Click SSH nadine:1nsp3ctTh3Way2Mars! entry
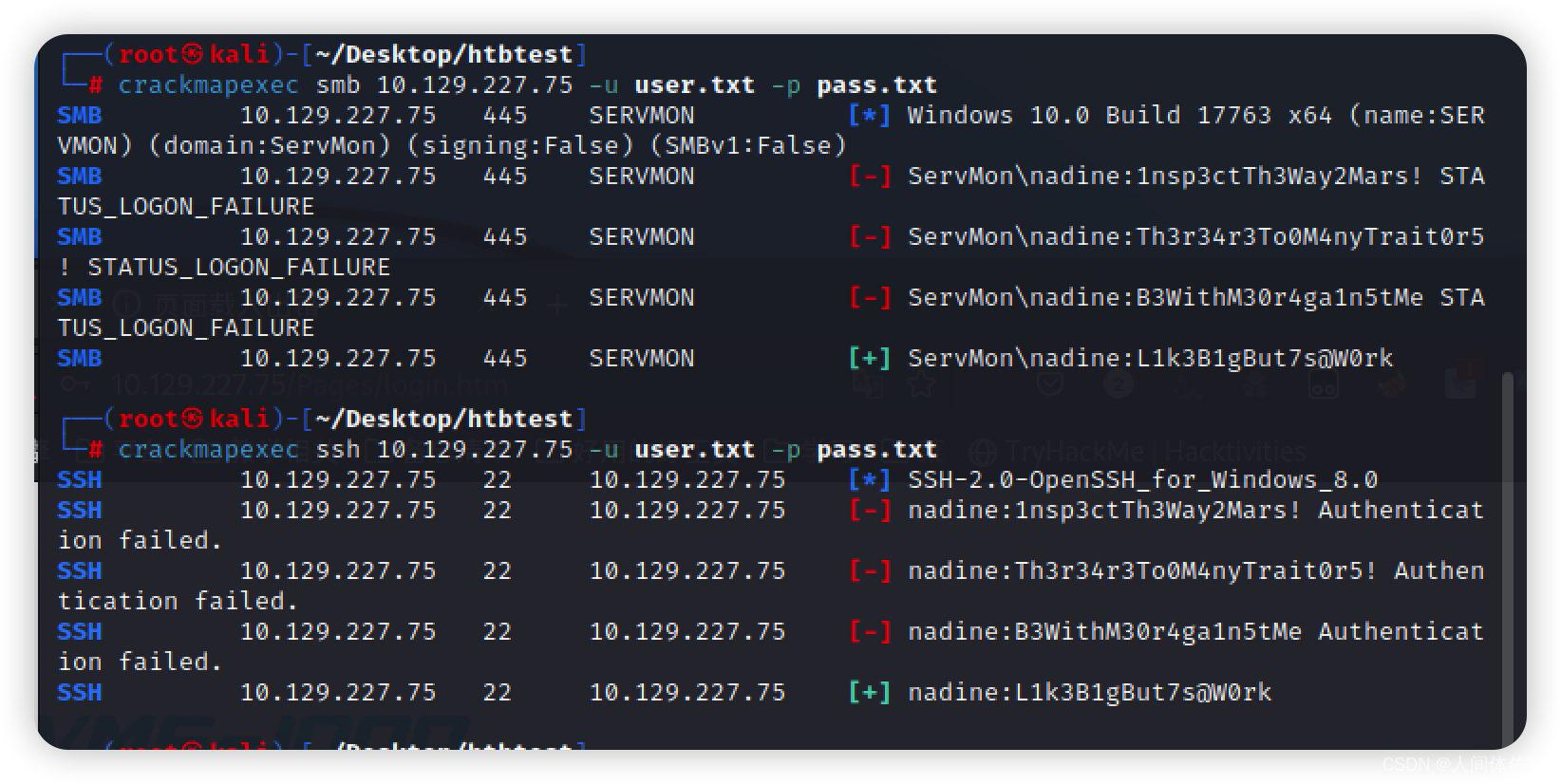1561x784 pixels. pos(1104,511)
